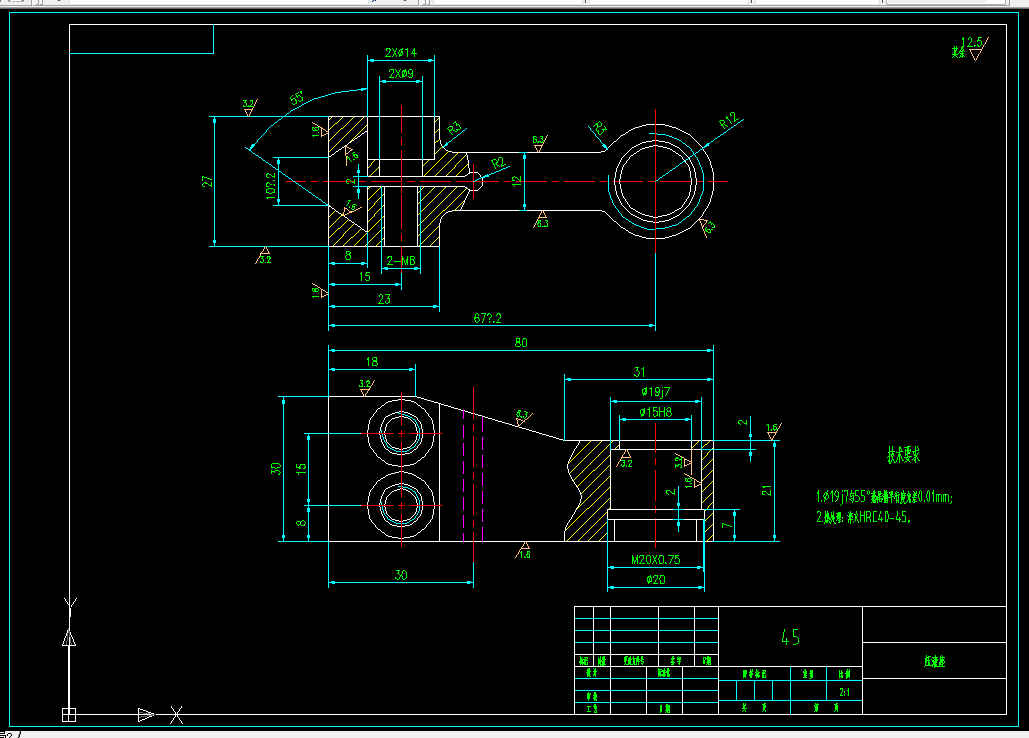Click the part name cell in the title block

936,661
